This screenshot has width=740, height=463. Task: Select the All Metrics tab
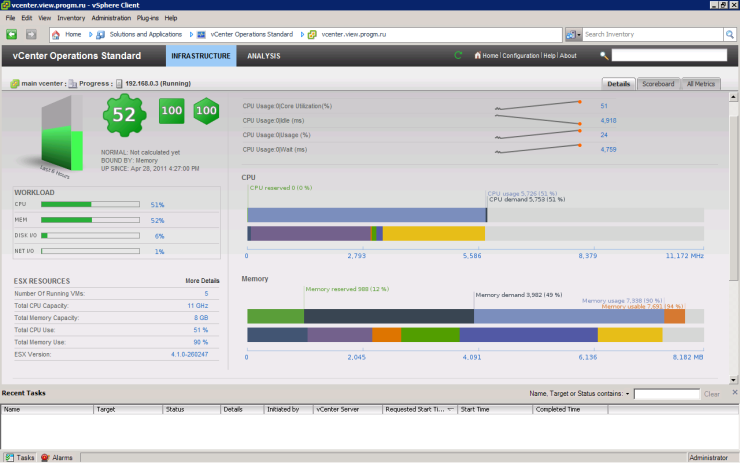700,84
